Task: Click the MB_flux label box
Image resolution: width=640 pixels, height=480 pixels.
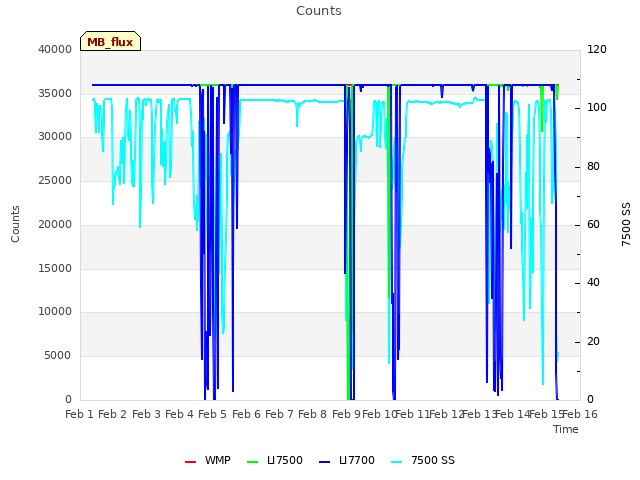Action: (110, 41)
